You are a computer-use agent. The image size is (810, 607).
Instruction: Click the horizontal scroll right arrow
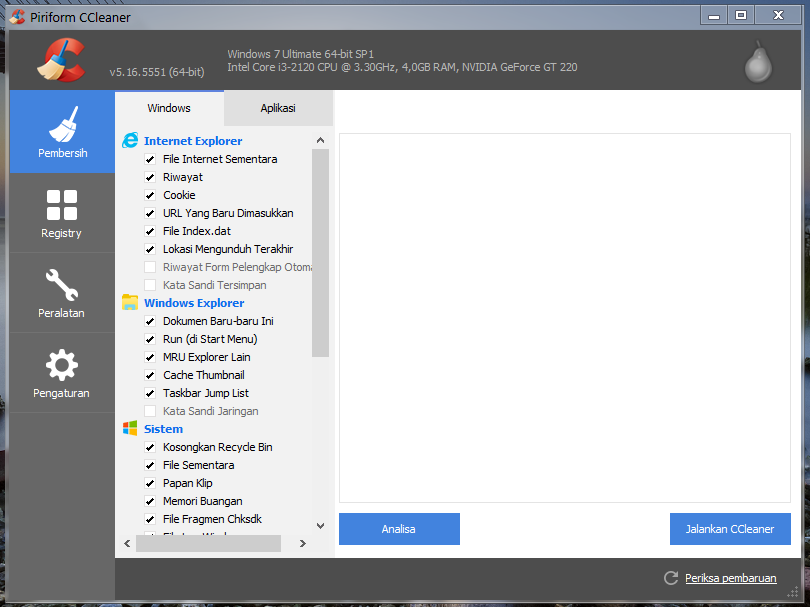tap(303, 543)
